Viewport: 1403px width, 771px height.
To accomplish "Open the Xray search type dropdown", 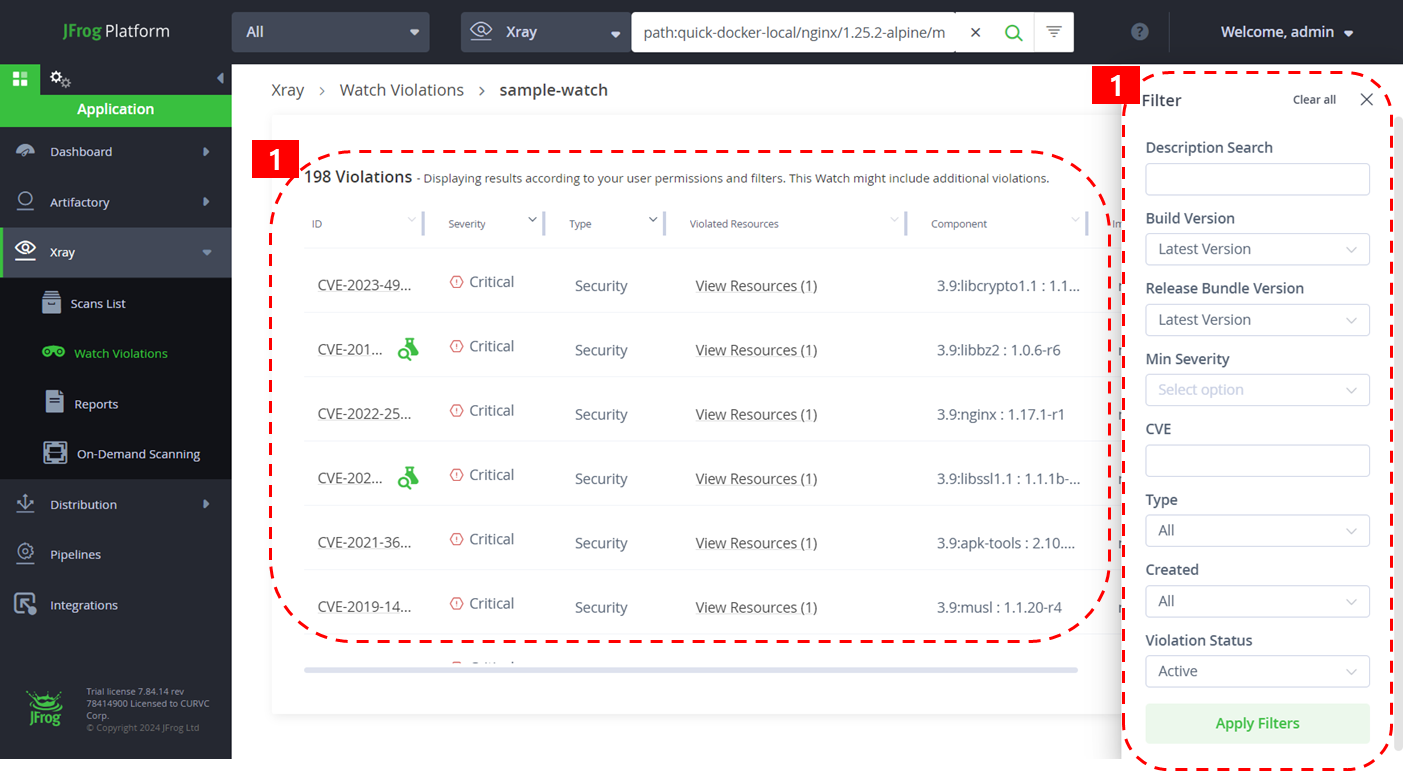I will (545, 32).
